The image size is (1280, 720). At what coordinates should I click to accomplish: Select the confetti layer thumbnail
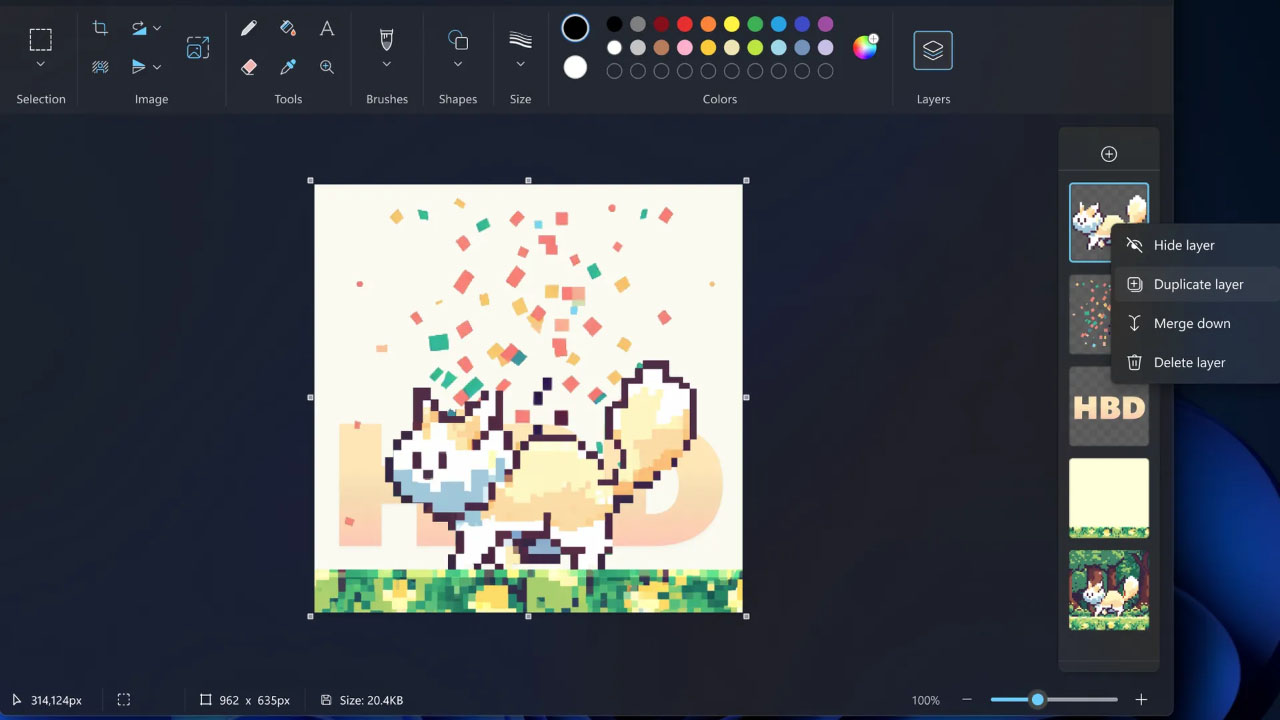[1090, 314]
